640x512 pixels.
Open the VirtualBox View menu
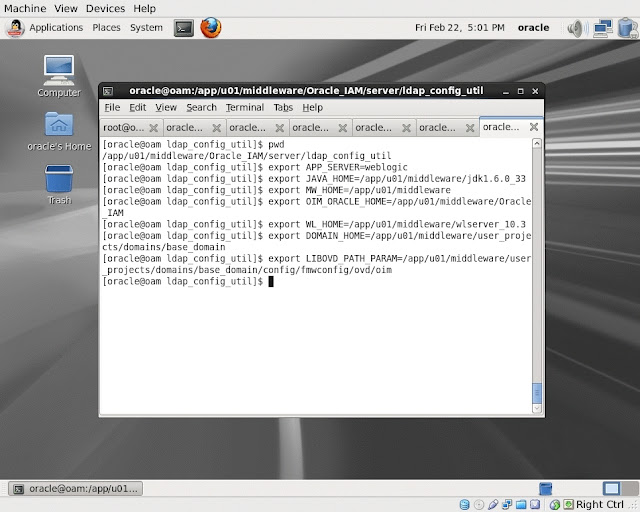(66, 8)
